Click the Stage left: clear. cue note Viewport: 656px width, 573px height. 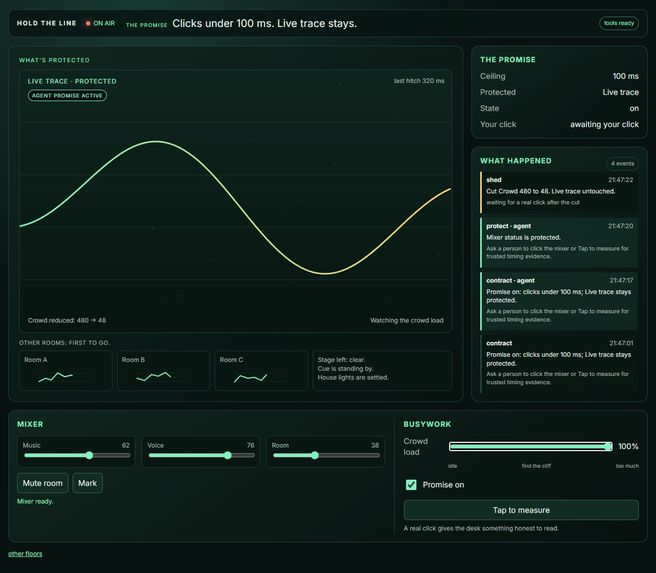(341, 360)
